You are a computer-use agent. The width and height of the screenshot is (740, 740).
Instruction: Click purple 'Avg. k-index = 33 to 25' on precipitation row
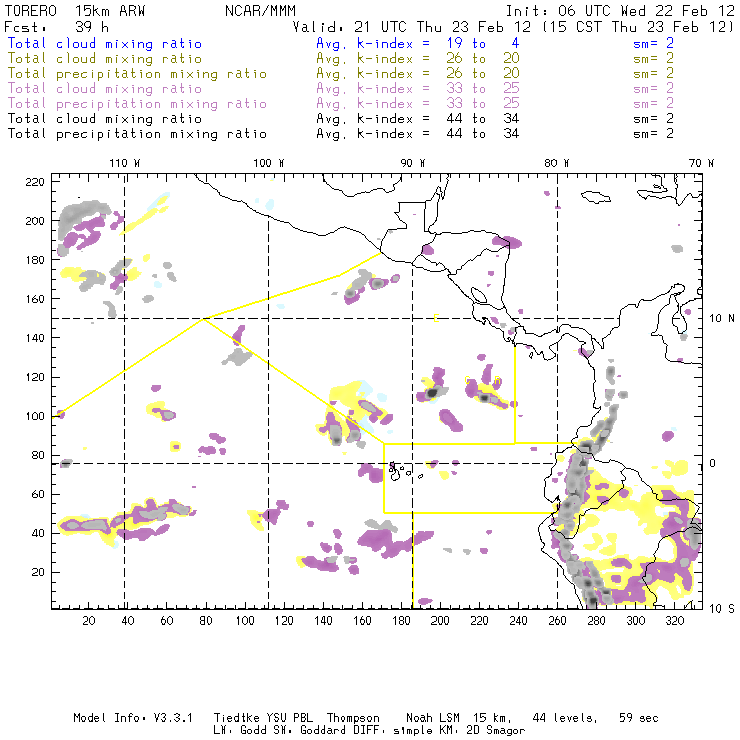(418, 104)
